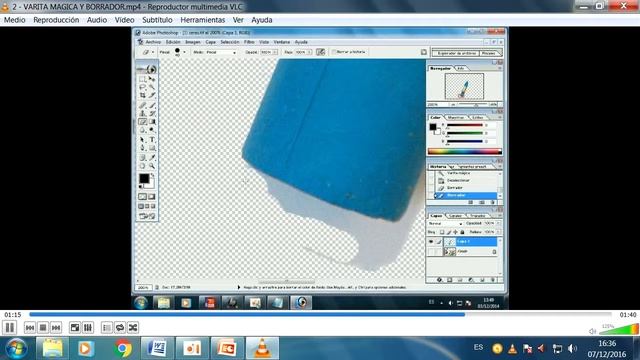Open the Ver menu in VLC

238,20
